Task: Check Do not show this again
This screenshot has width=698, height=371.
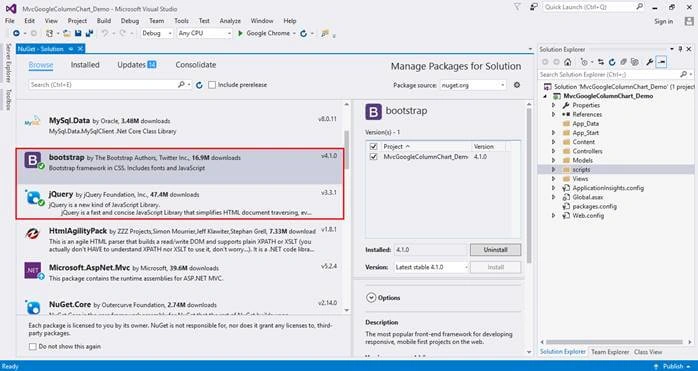Action: point(32,347)
